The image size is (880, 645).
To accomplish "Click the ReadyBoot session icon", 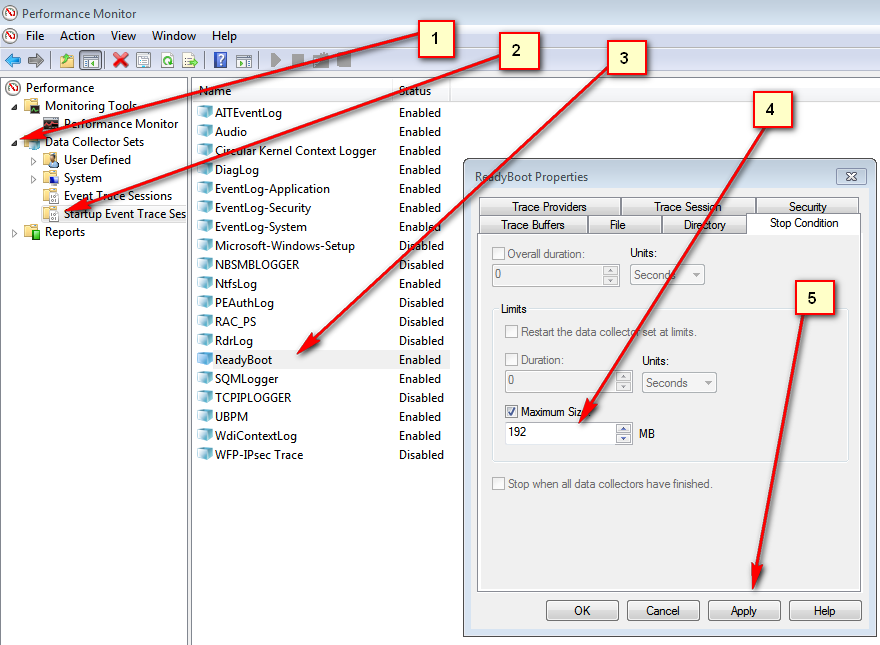I will [205, 359].
